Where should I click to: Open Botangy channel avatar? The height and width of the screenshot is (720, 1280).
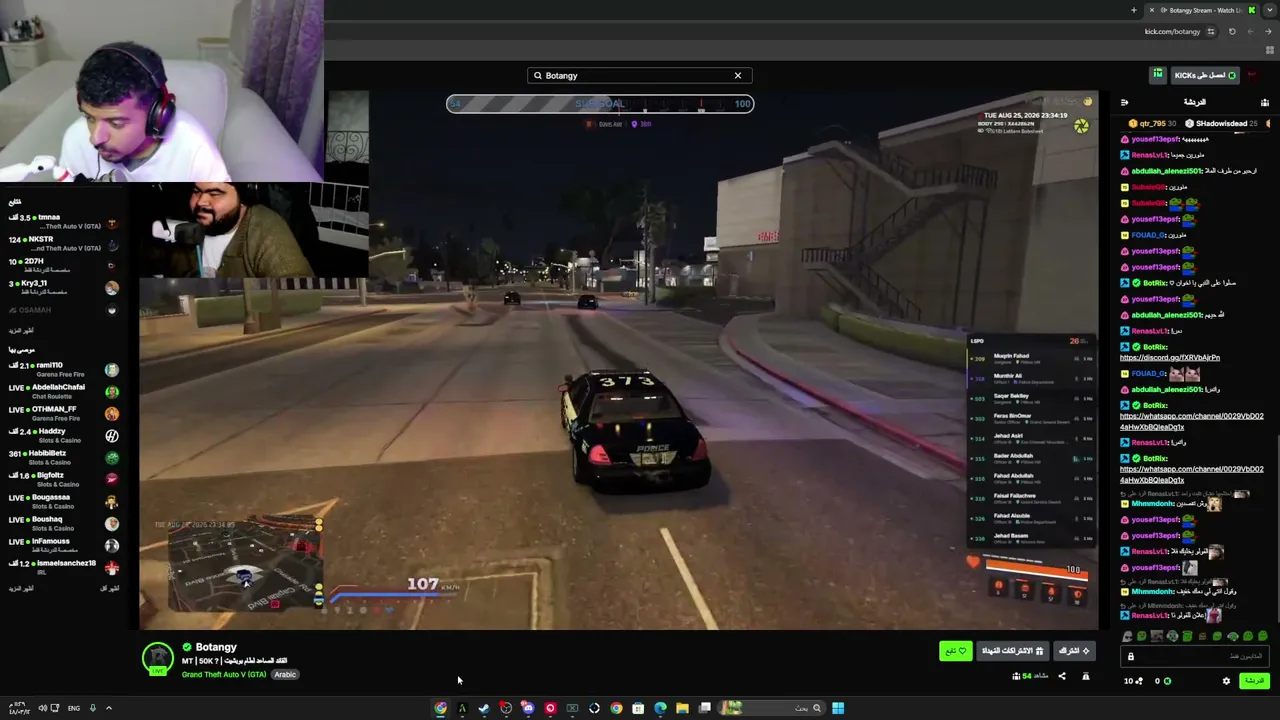[157, 658]
